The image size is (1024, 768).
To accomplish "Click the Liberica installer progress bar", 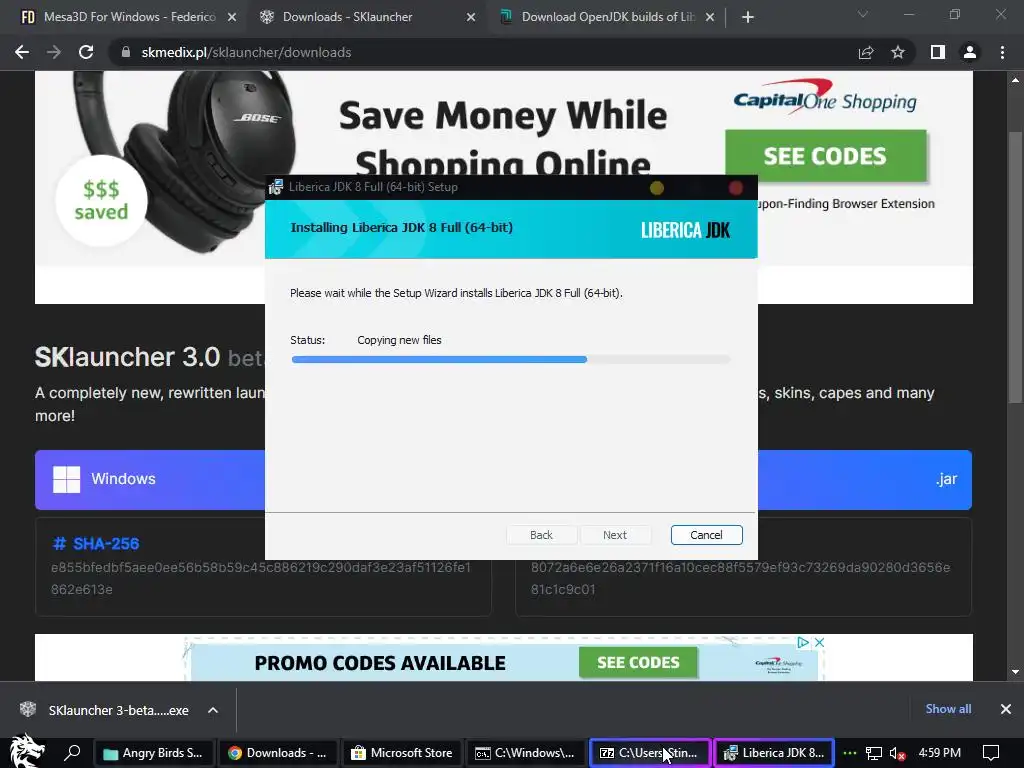I will tap(510, 359).
